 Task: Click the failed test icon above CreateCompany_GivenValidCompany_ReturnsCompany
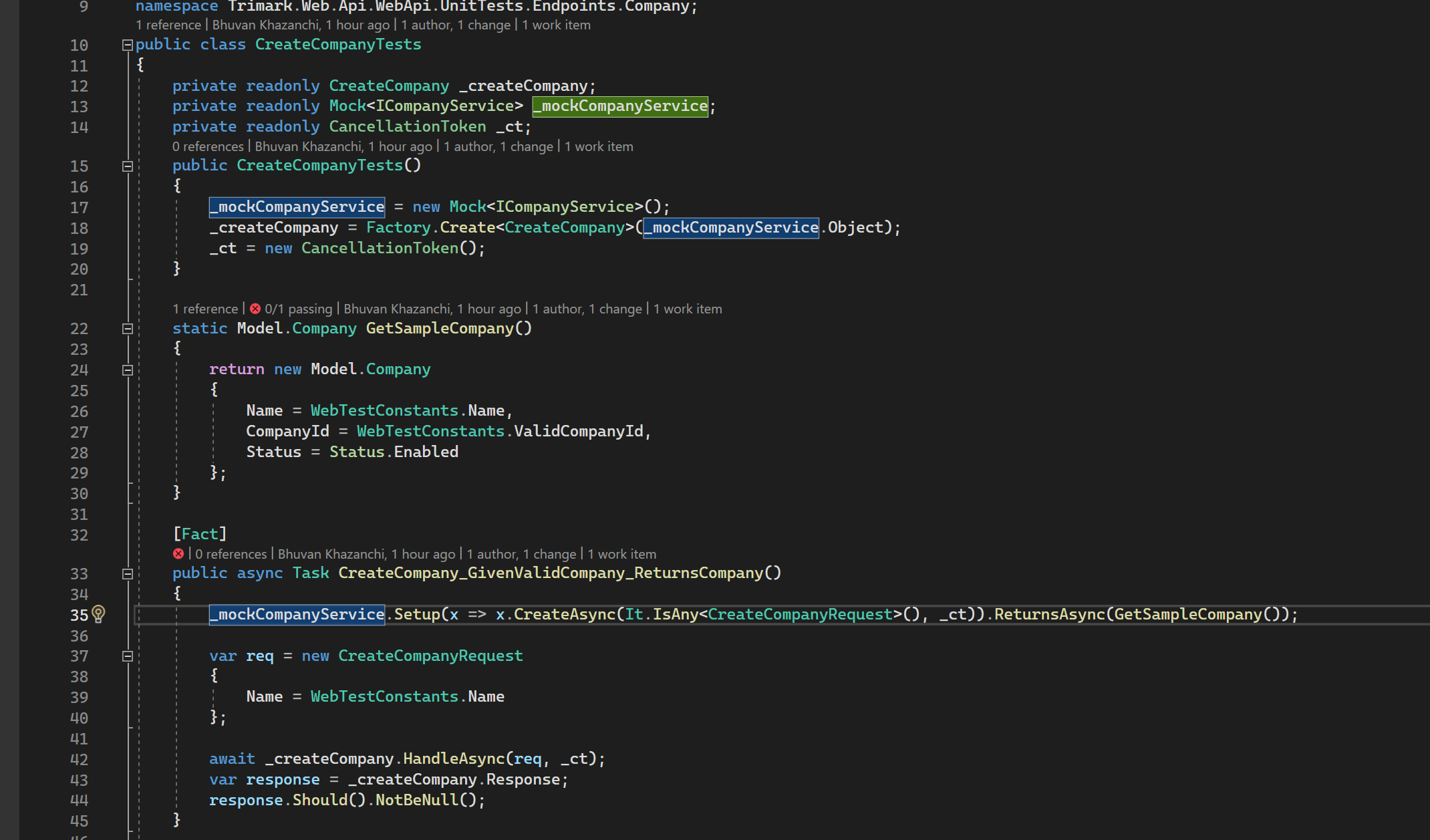[178, 554]
